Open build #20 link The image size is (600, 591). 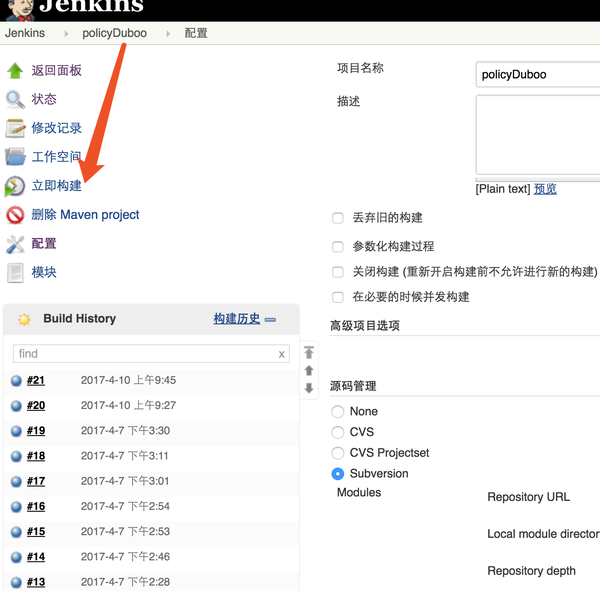click(36, 406)
